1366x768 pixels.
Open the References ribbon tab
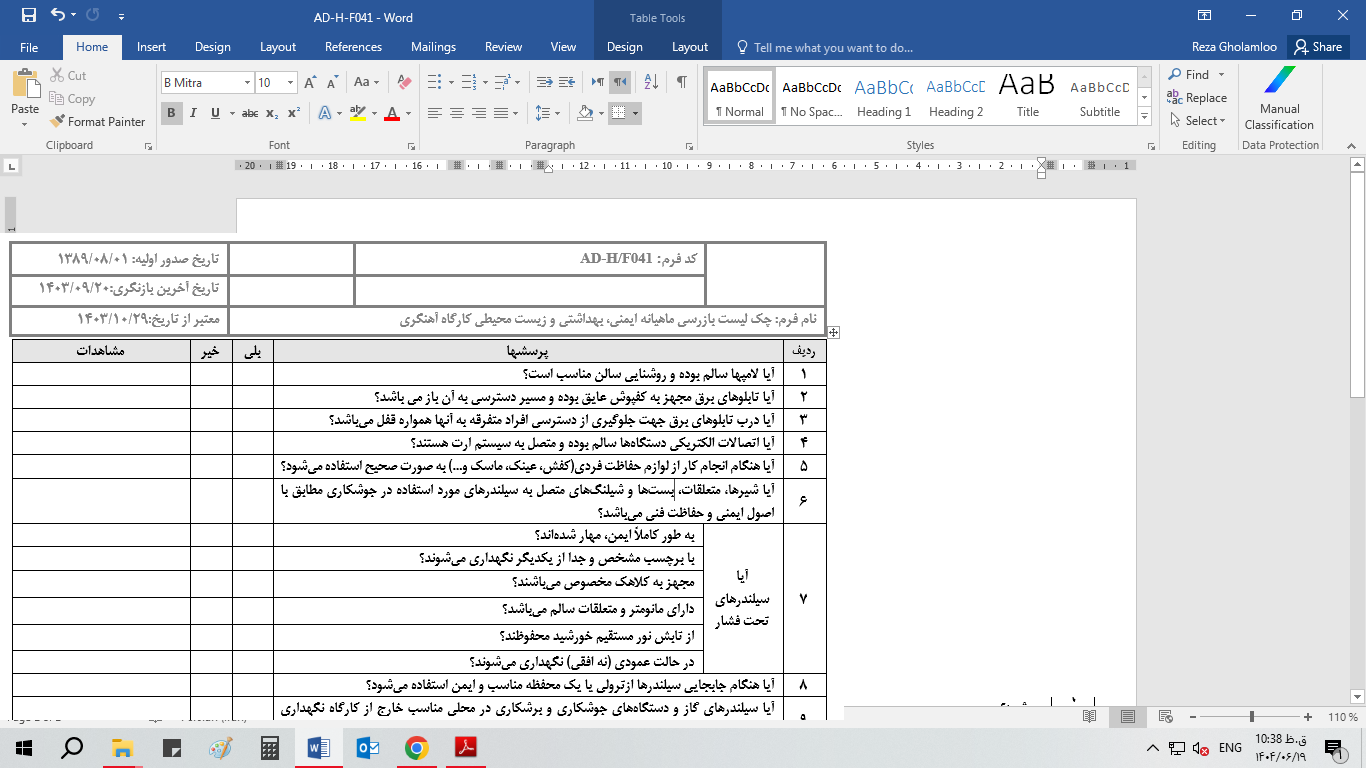353,47
